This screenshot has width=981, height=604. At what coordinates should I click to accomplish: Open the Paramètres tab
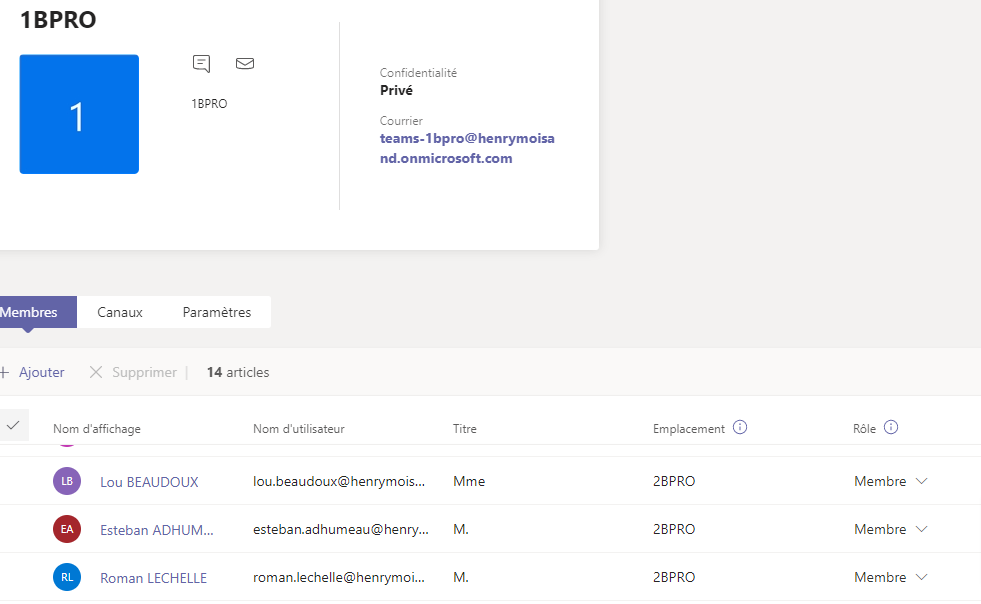pos(216,312)
